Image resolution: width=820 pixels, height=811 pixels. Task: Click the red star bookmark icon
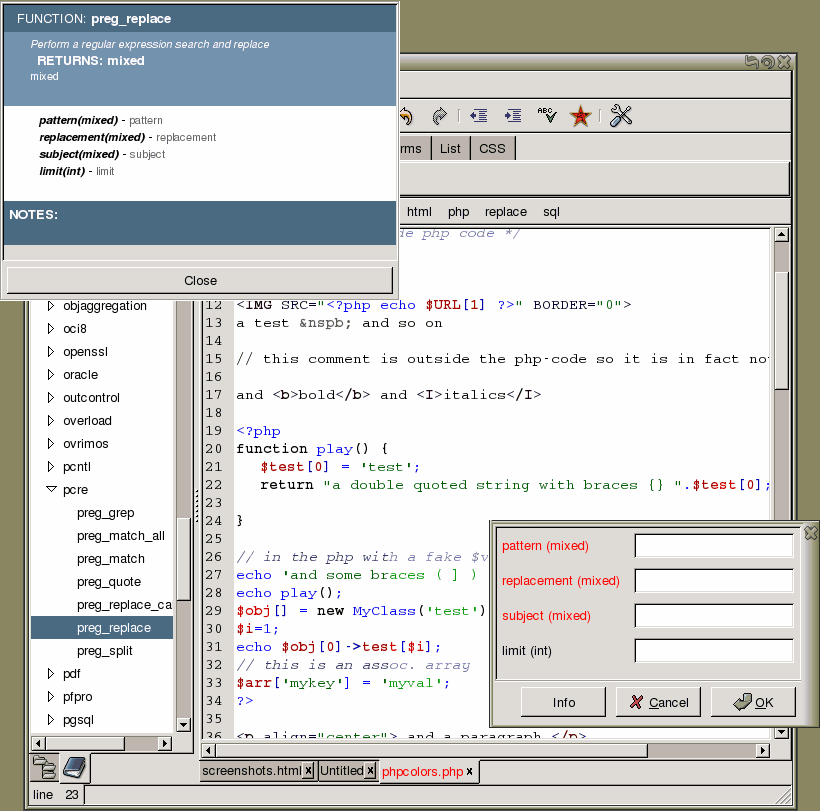point(579,116)
